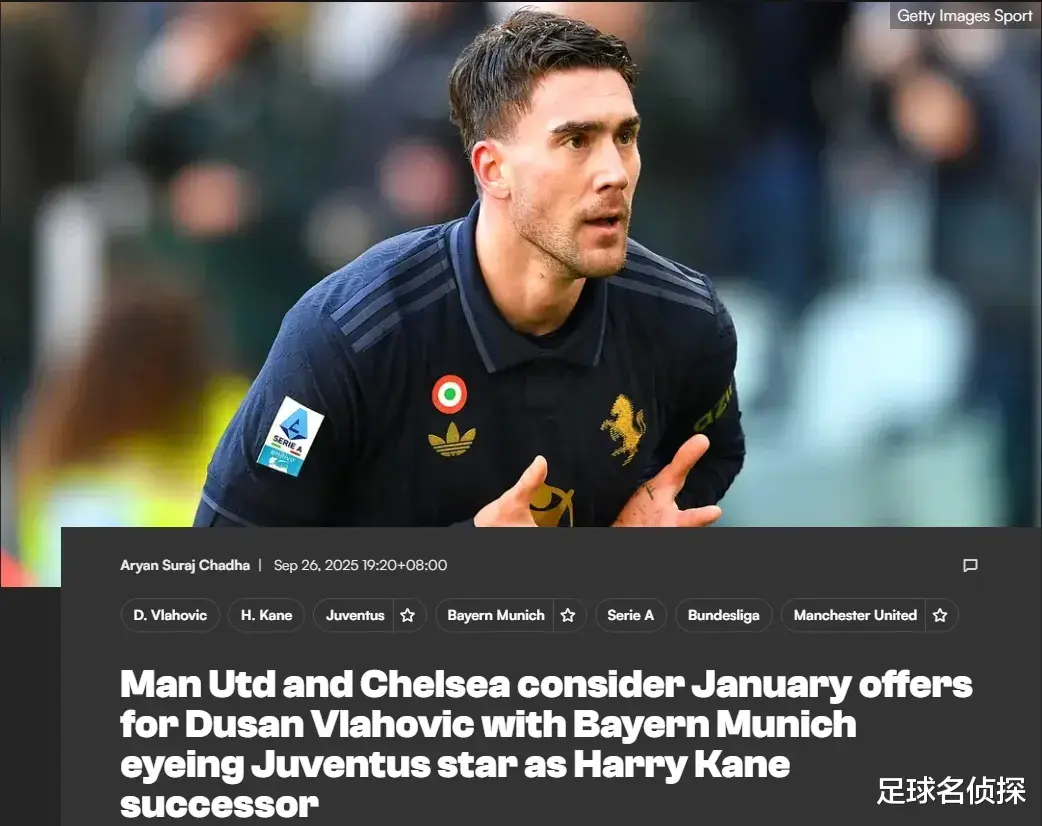Viewport: 1042px width, 826px height.
Task: Click the golden horse crest on the jersey
Action: tap(623, 429)
